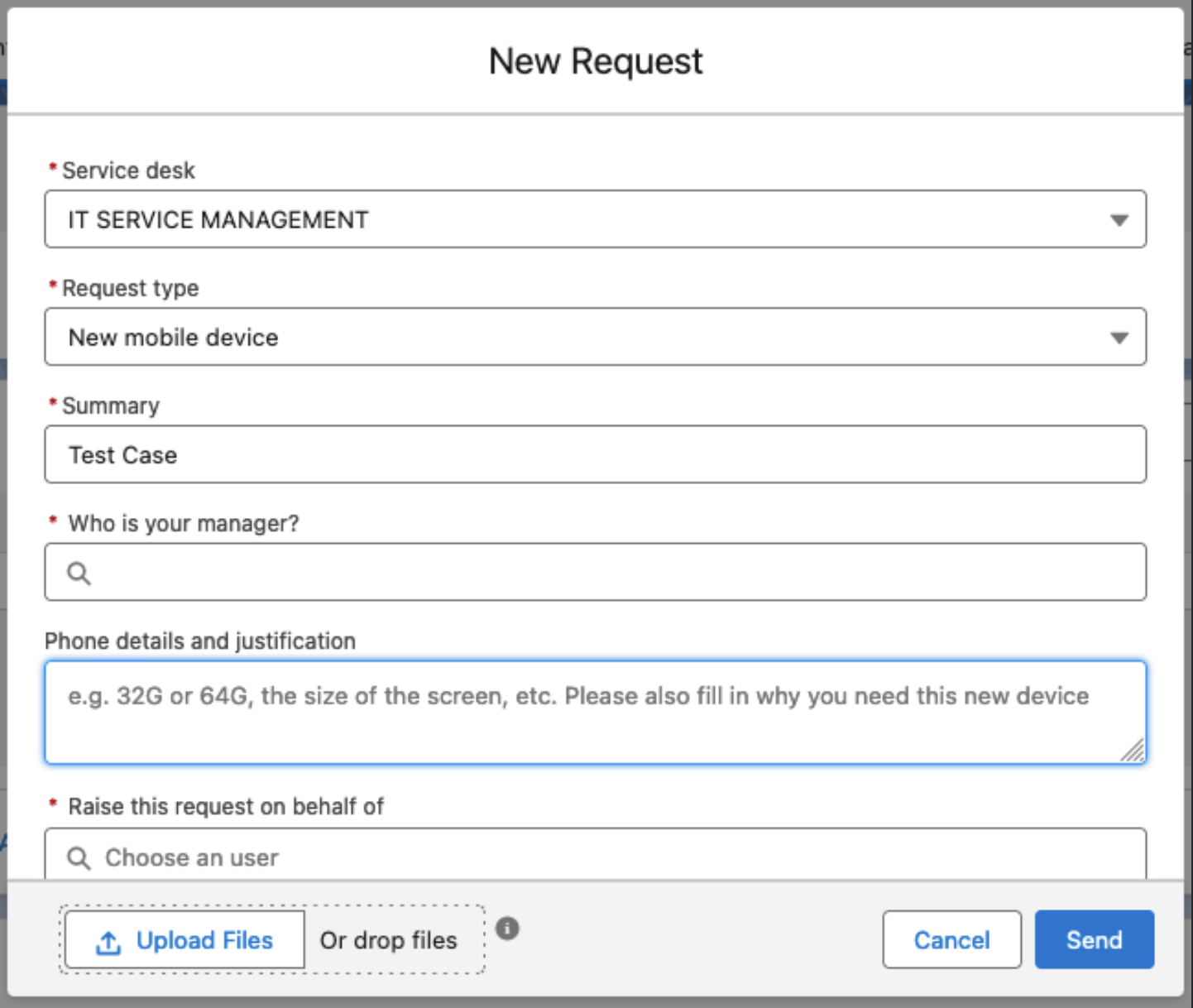Click the Or drop files zone
Screen dimensions: 1193x1008
coord(389,940)
